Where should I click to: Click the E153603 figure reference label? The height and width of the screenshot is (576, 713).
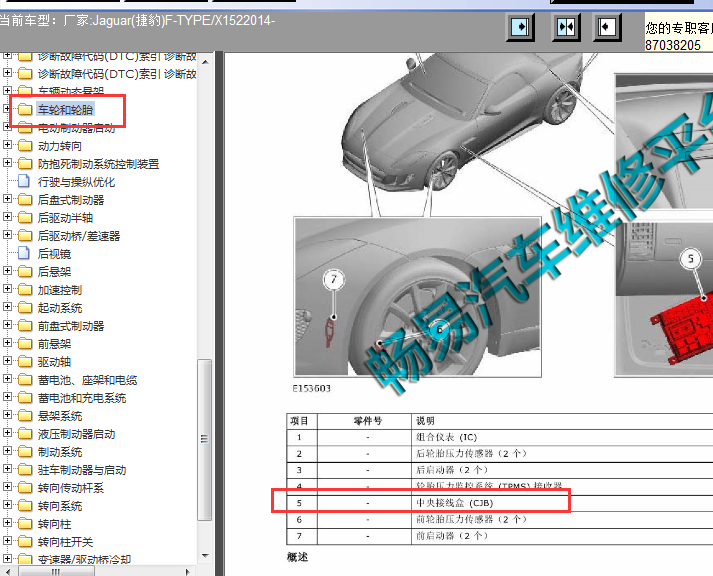pos(311,389)
